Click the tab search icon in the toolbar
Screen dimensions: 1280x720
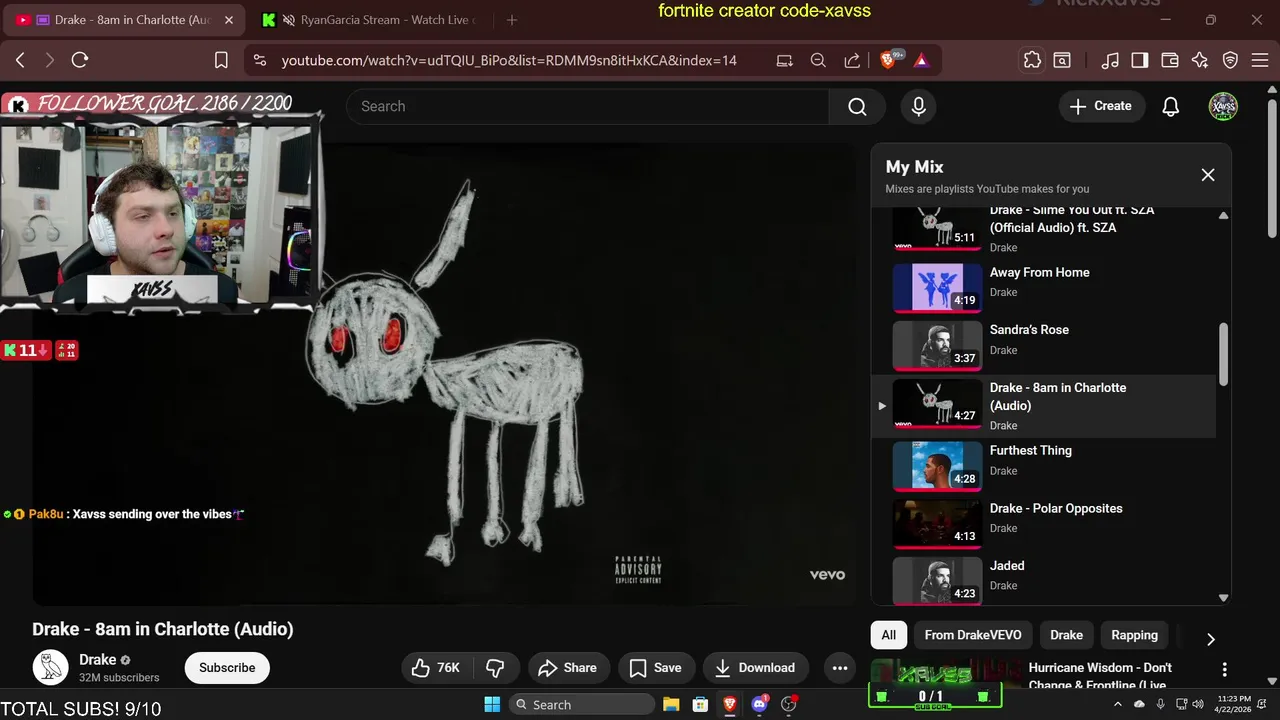click(x=1062, y=60)
